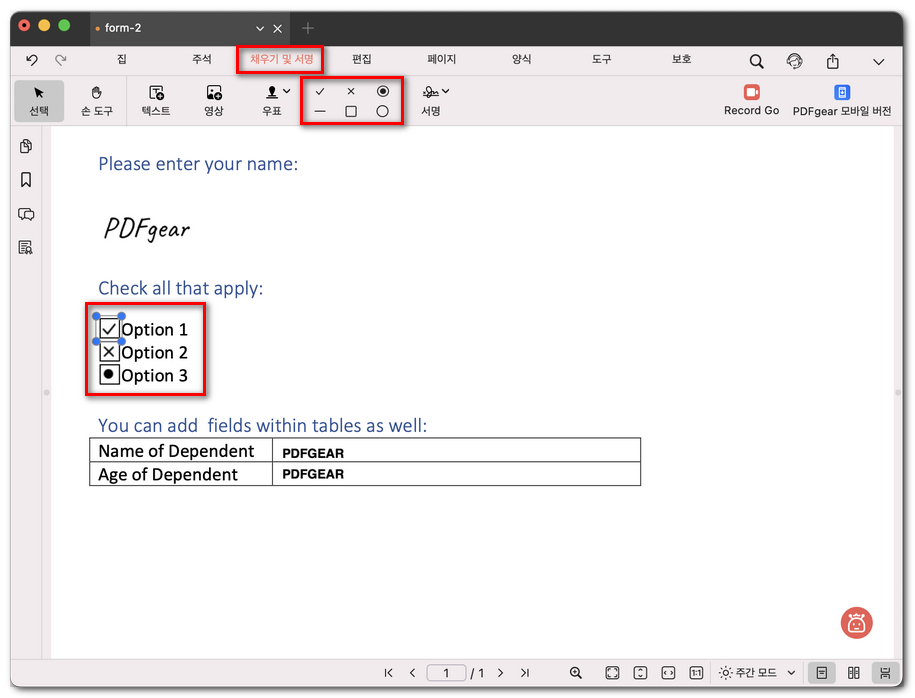Toggle the Option 2 checkbox
This screenshot has height=698, width=915.
point(110,352)
